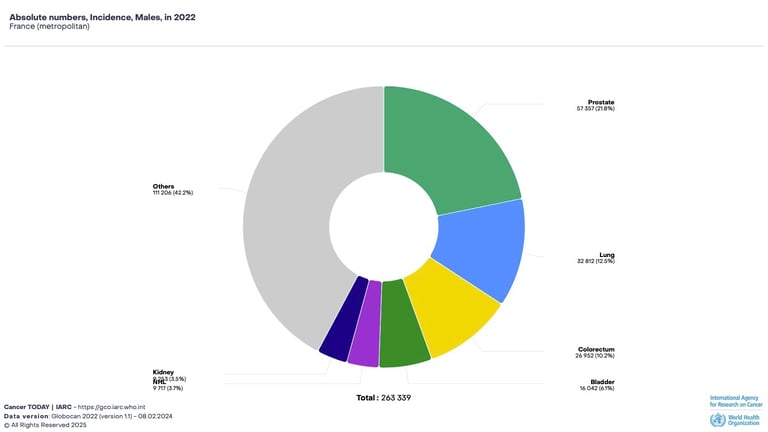Click the All Rights Reserved 2025 text
Image resolution: width=768 pixels, height=432 pixels.
point(45,425)
